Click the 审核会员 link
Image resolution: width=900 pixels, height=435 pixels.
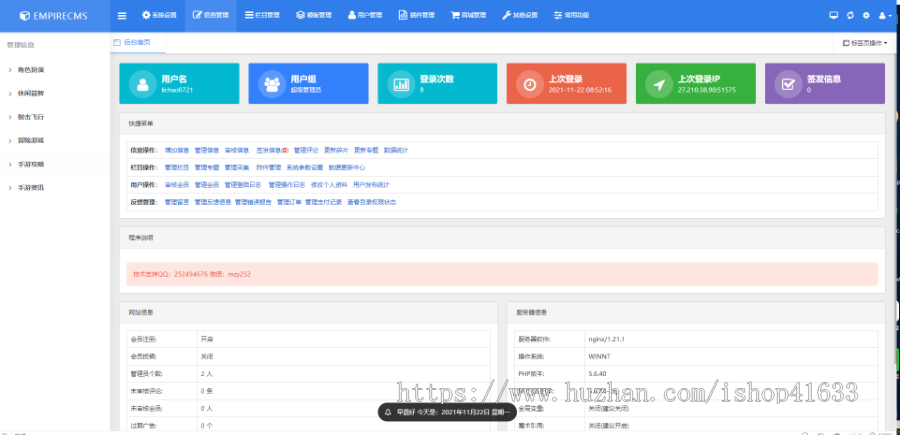(x=177, y=185)
